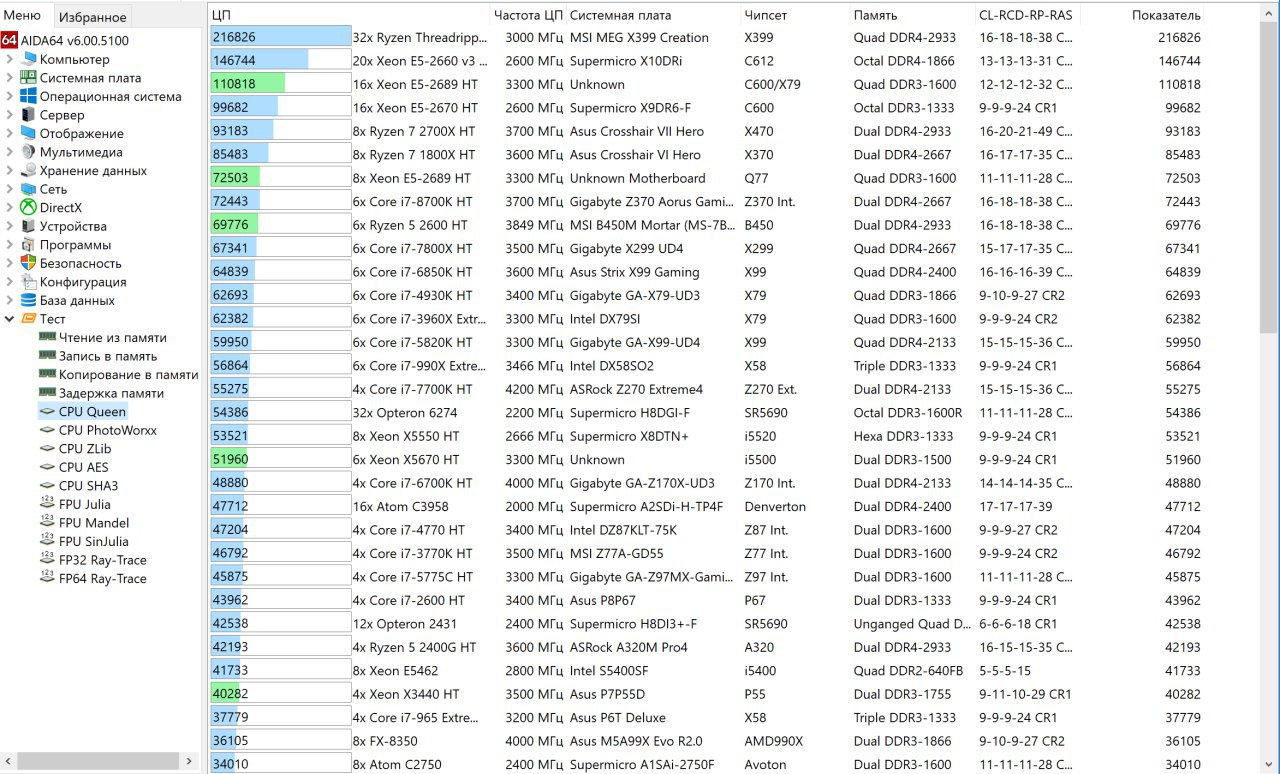The image size is (1280, 774).
Task: Sort by the Частота ЦП column header
Action: point(528,15)
